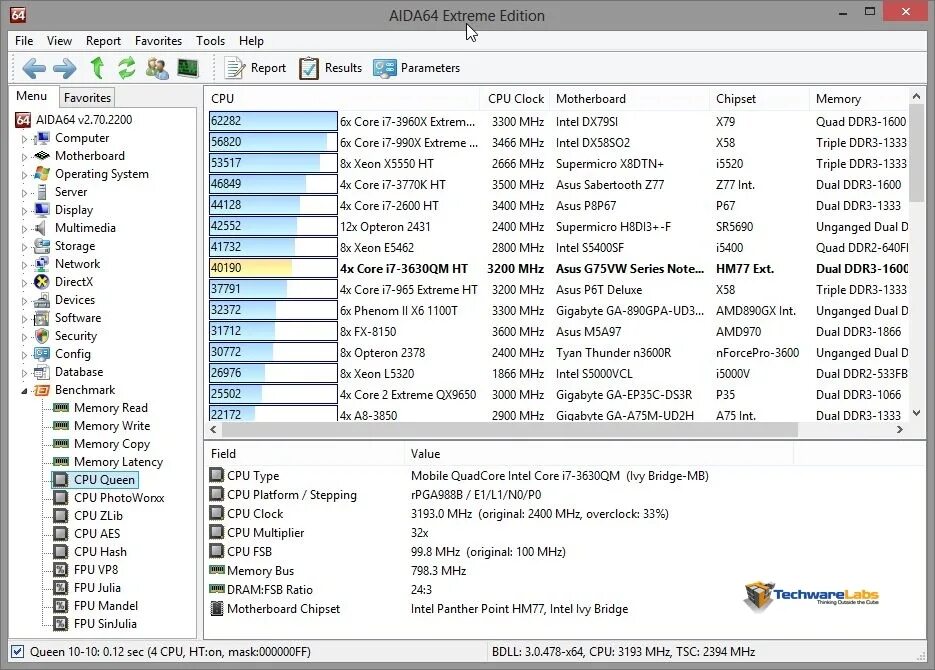
Task: Click the Security shield icon
Action: click(42, 336)
